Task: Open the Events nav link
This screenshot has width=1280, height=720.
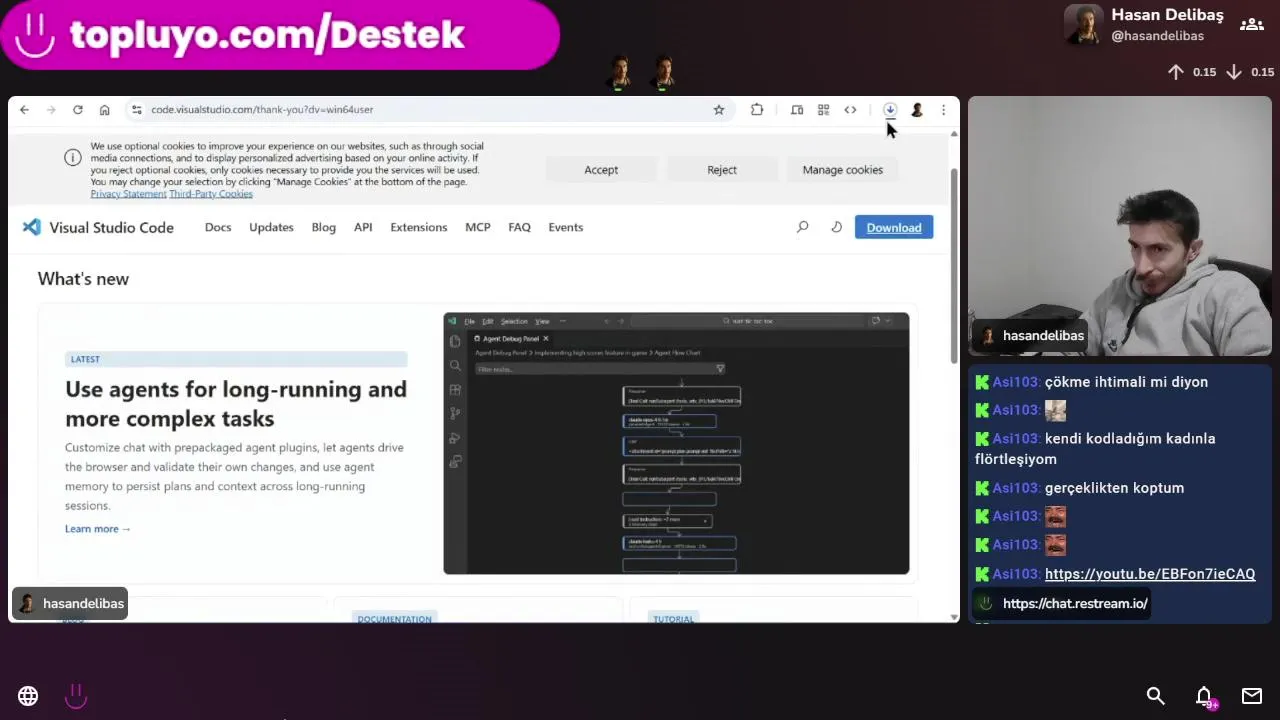Action: tap(566, 227)
